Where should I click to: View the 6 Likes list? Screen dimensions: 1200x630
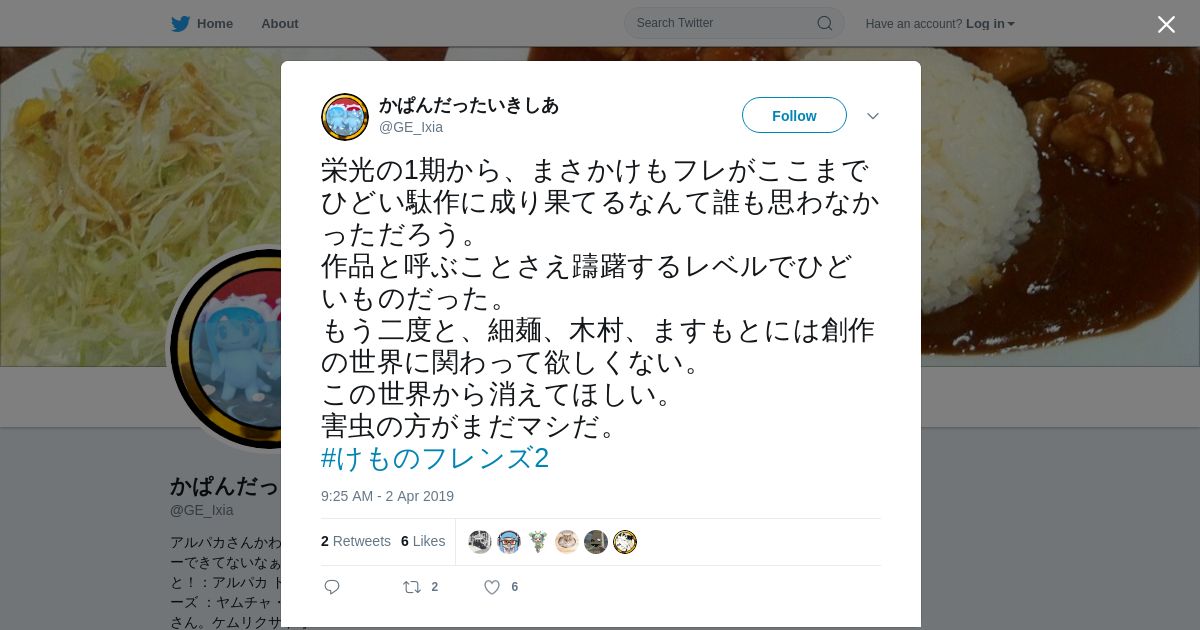(x=423, y=541)
